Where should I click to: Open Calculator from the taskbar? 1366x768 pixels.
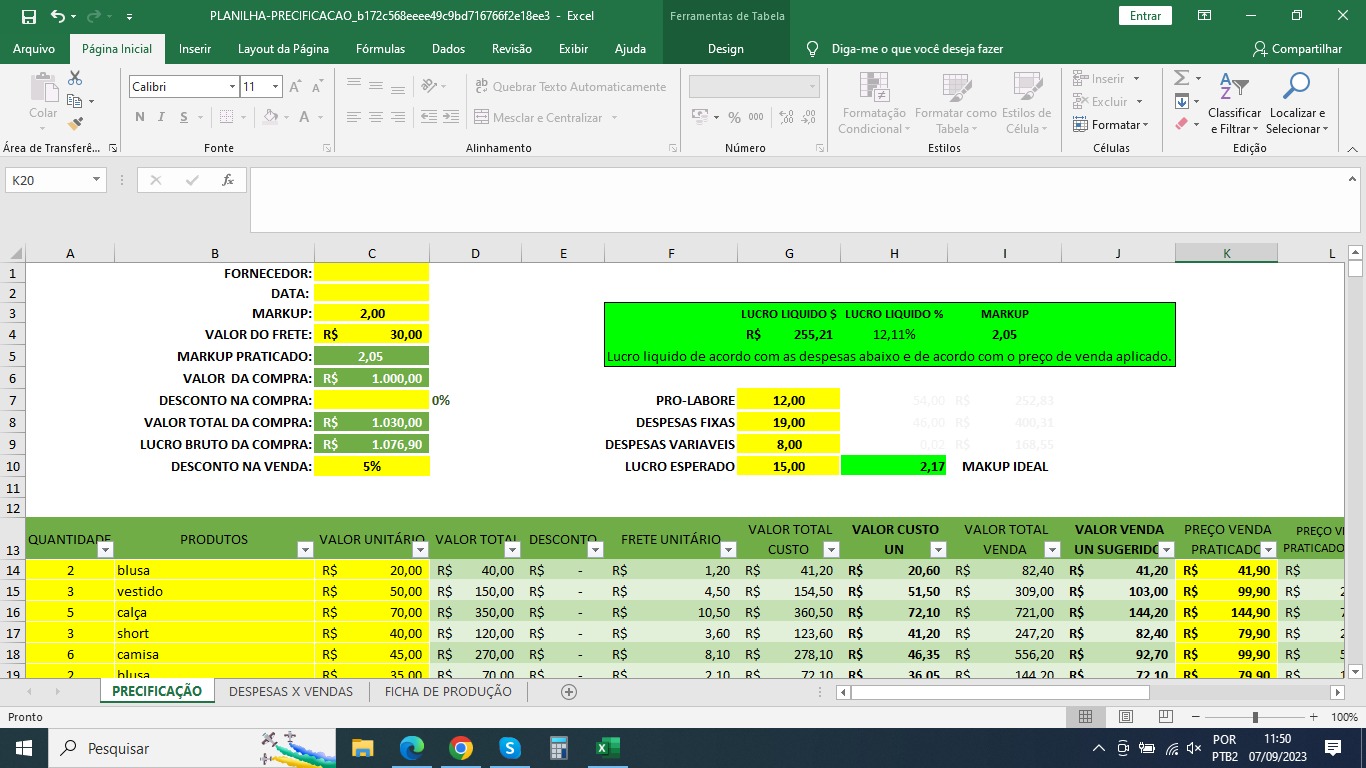558,748
